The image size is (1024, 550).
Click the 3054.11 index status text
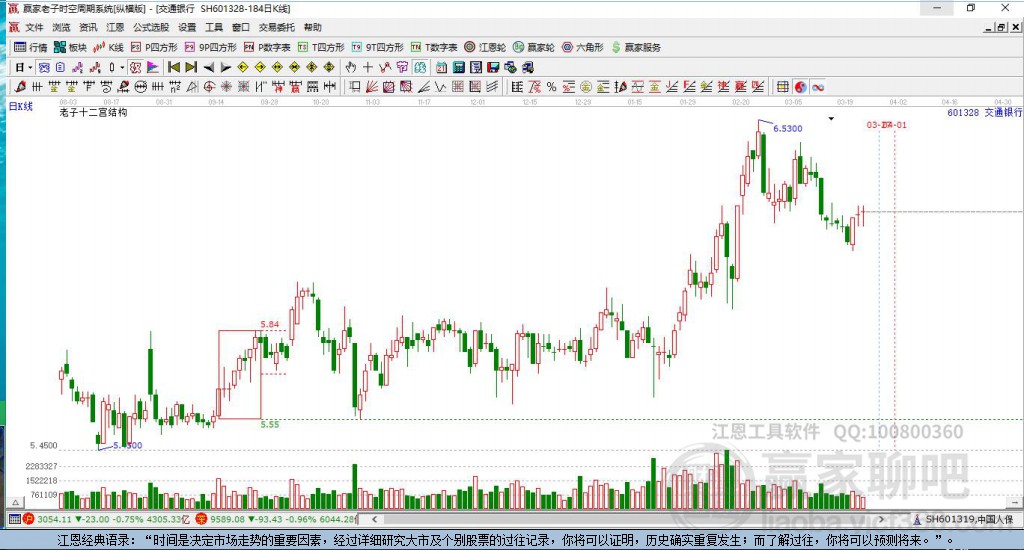[x=54, y=519]
